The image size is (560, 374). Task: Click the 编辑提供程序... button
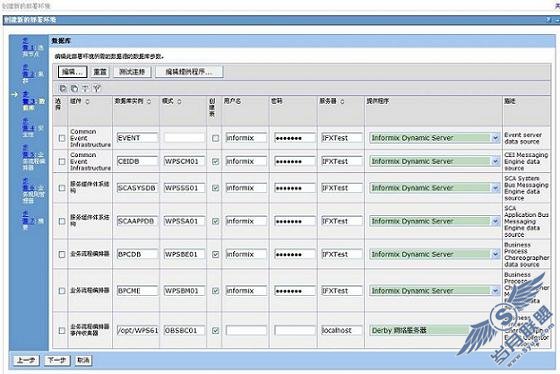tap(189, 72)
